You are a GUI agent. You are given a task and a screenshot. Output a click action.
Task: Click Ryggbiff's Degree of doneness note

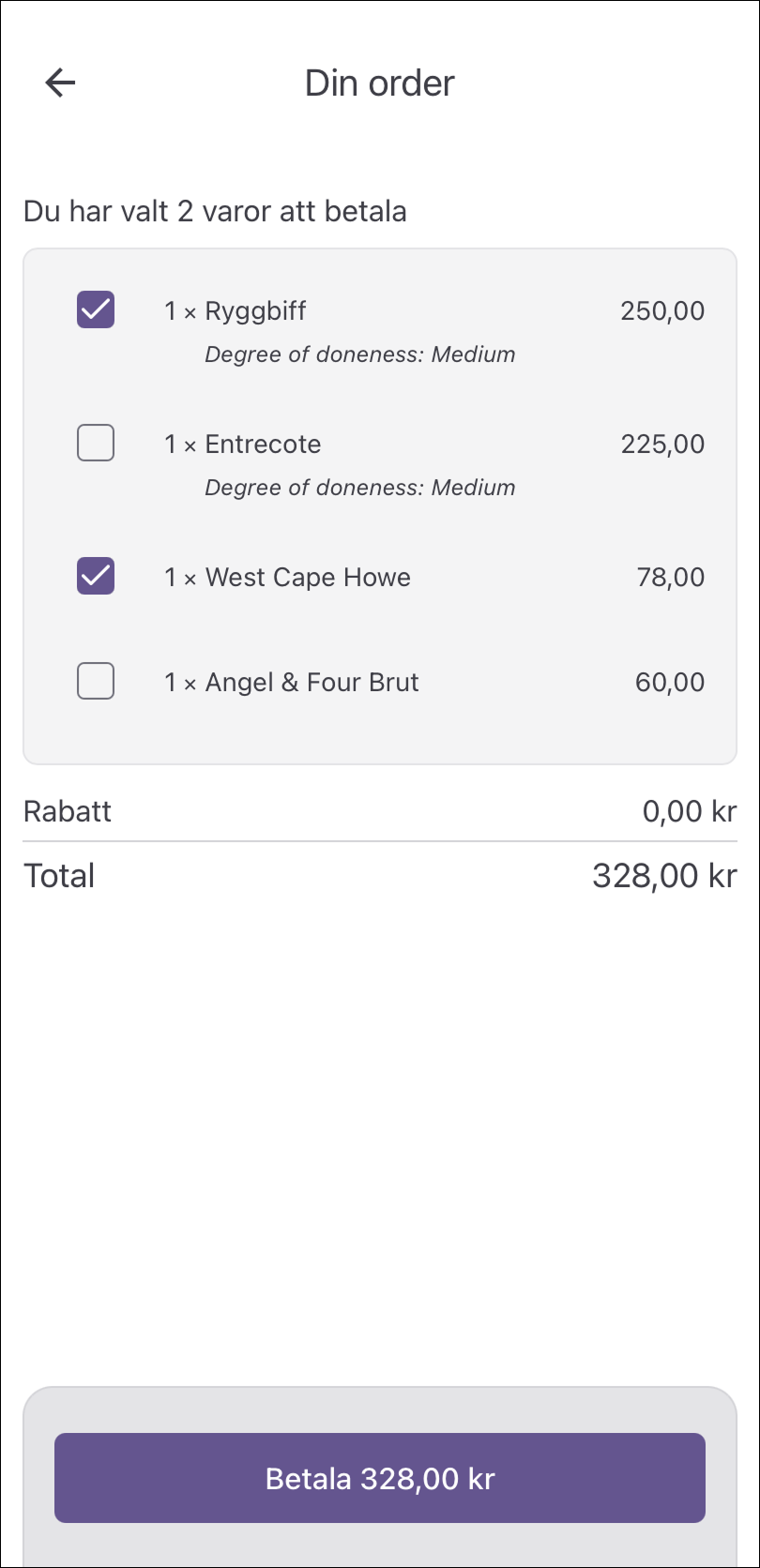360,354
